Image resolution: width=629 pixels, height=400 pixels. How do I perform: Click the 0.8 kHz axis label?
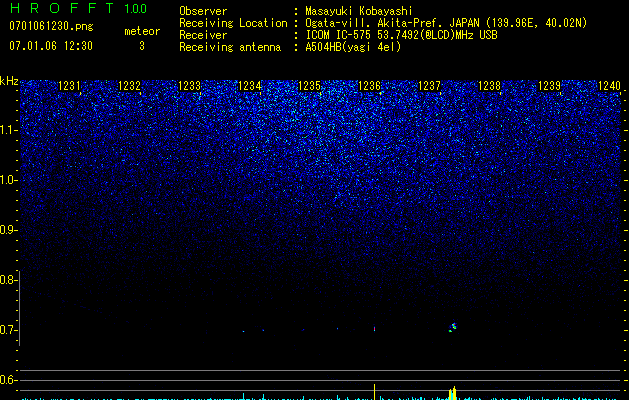pos(7,280)
